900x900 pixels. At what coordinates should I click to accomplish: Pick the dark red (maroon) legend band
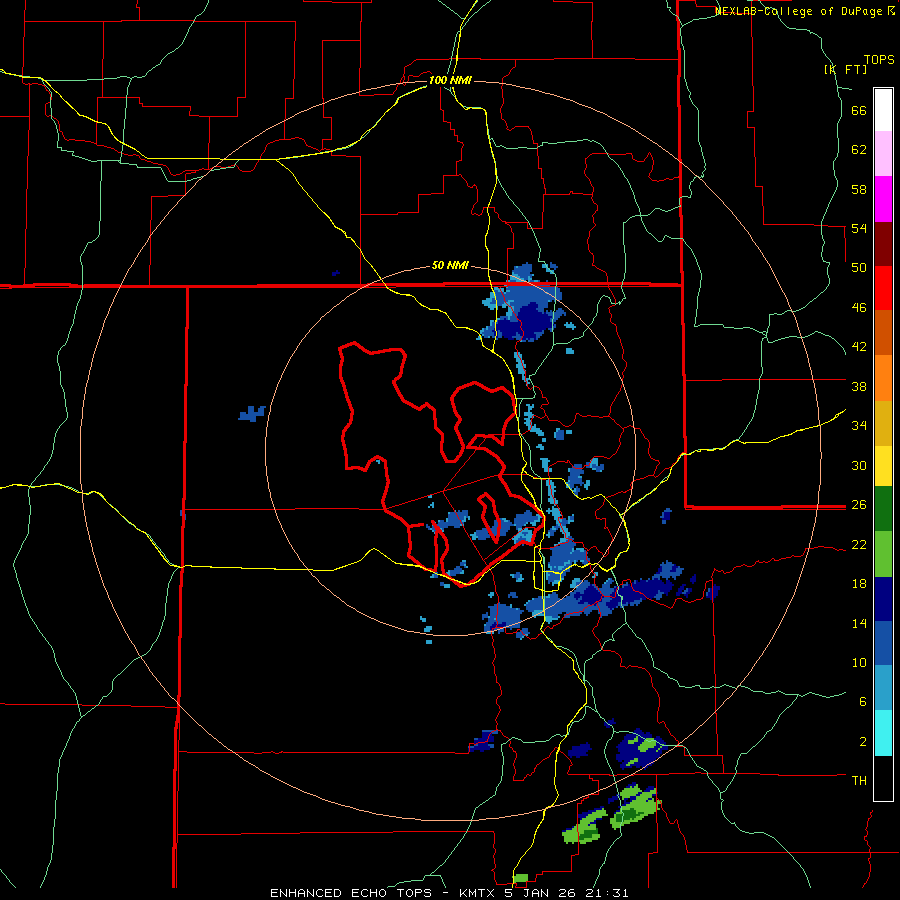tap(883, 244)
